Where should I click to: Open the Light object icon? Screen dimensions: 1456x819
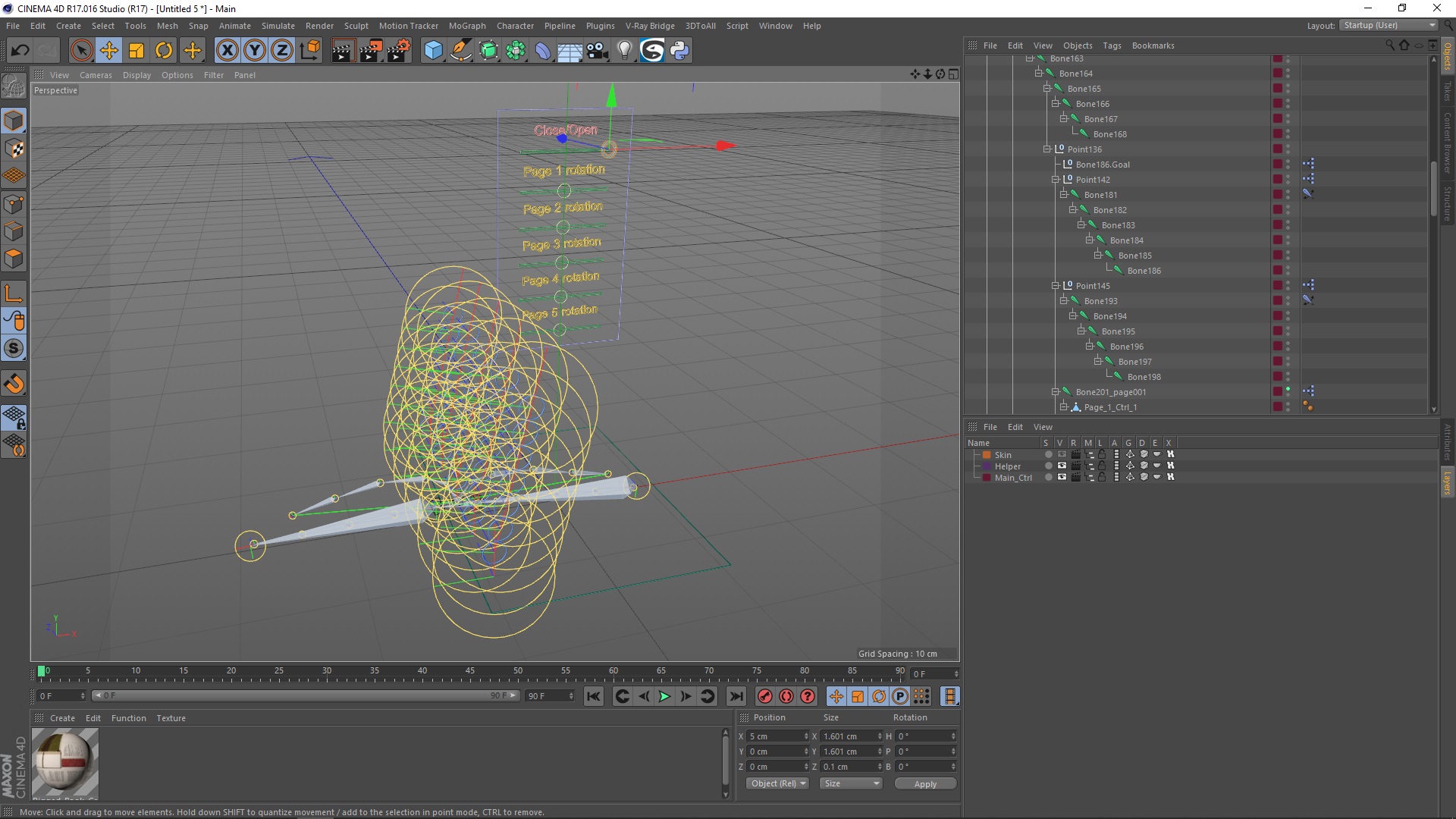[x=624, y=51]
